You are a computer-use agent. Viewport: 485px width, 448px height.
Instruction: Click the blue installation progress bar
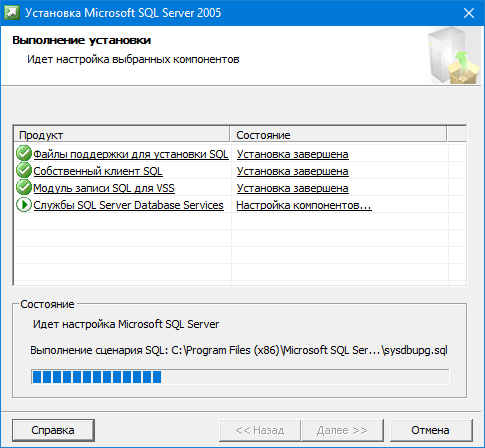pyautogui.click(x=240, y=377)
